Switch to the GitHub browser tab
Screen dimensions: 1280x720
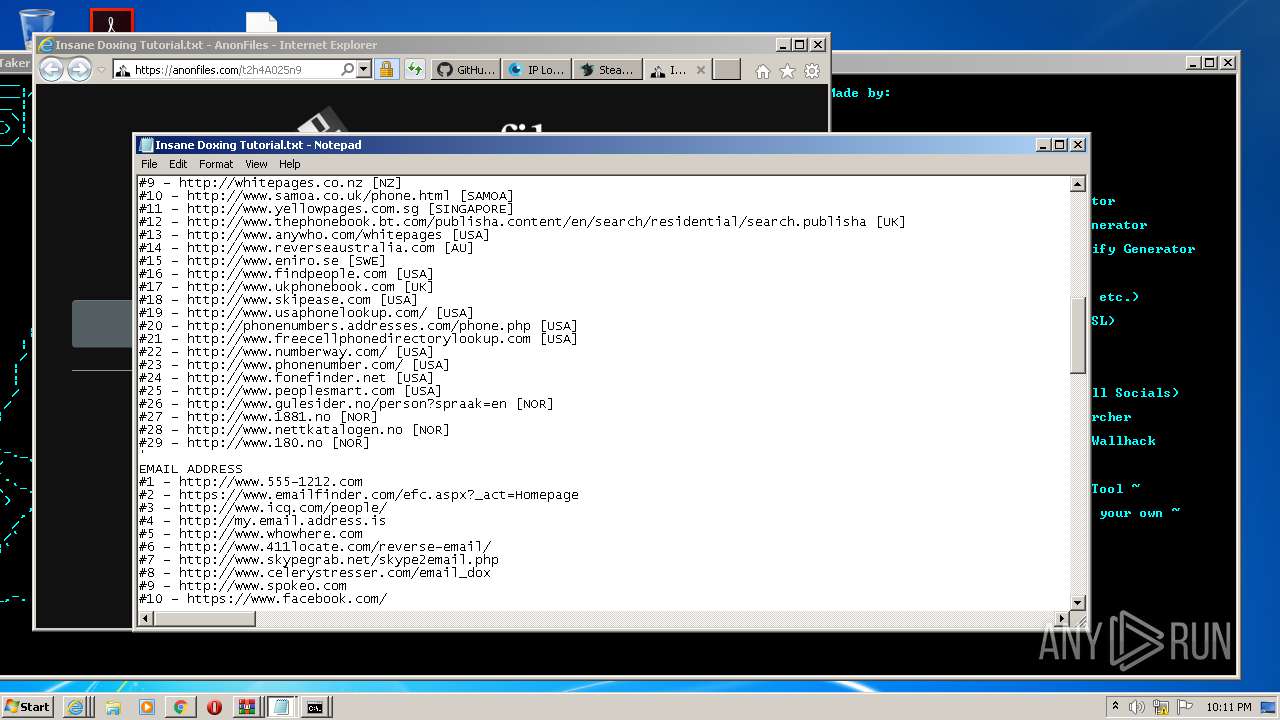point(466,70)
